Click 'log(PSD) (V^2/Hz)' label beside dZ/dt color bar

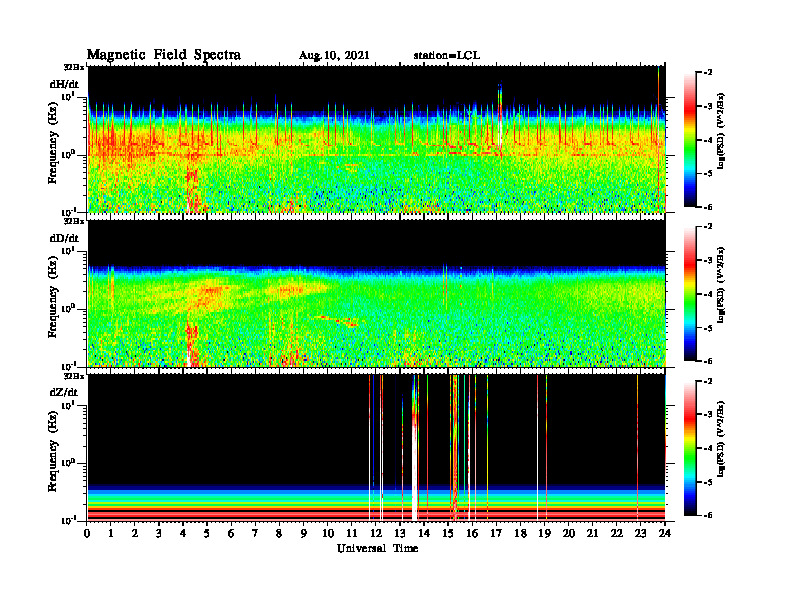tap(721, 439)
